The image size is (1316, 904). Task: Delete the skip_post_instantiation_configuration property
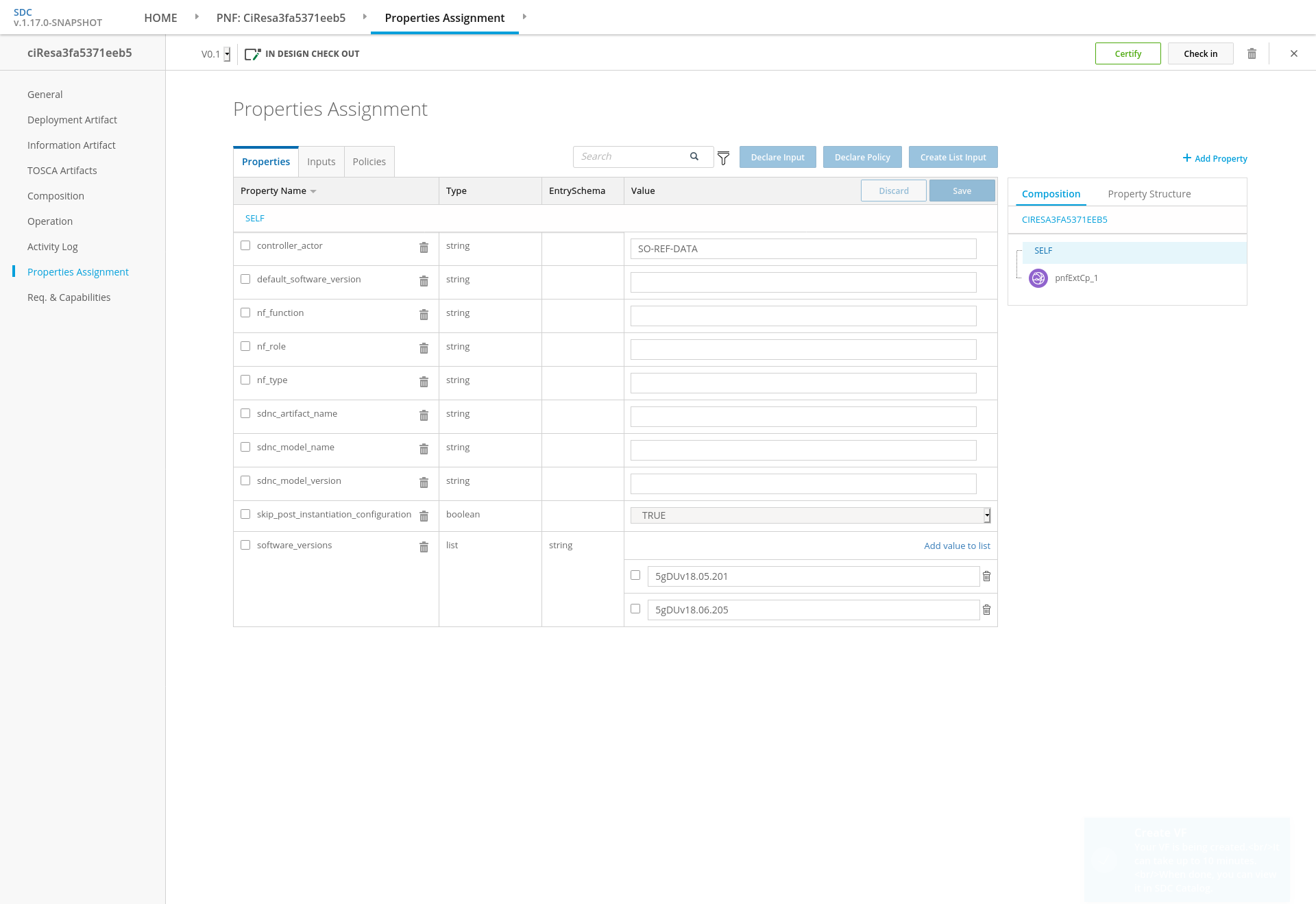424,516
